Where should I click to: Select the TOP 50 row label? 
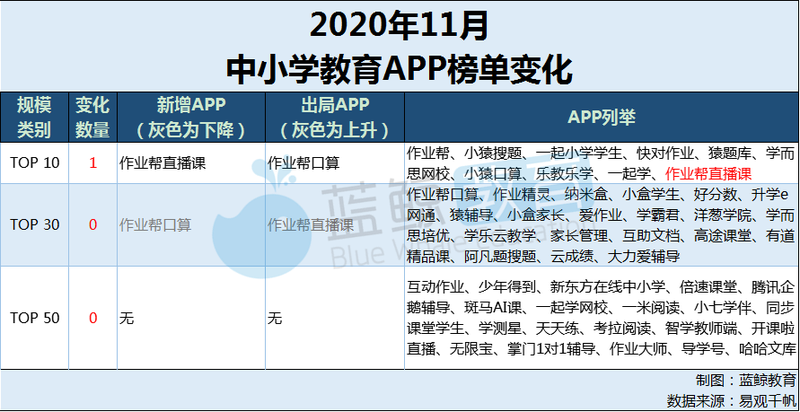pyautogui.click(x=35, y=318)
